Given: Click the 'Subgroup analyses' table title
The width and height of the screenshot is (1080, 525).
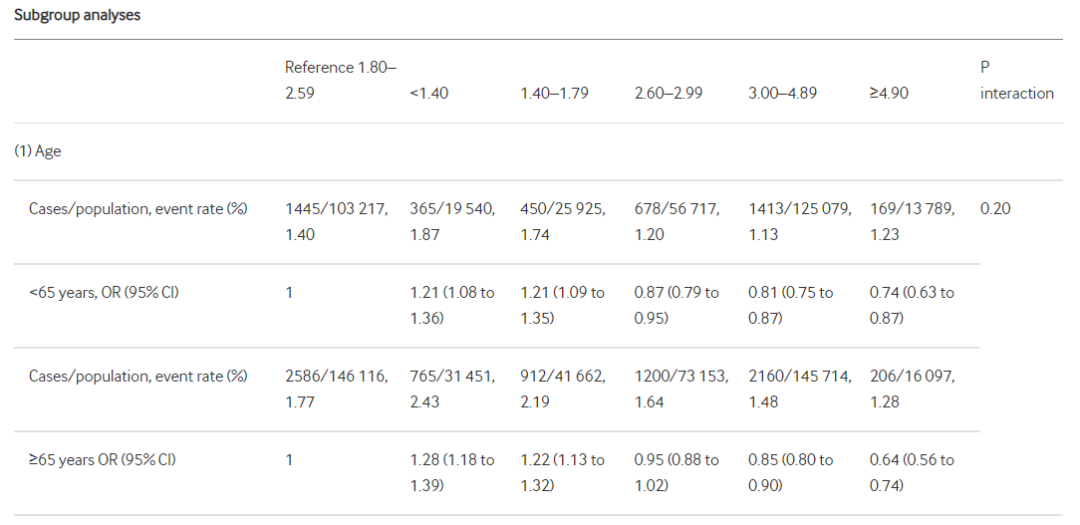Looking at the screenshot, I should click(77, 15).
